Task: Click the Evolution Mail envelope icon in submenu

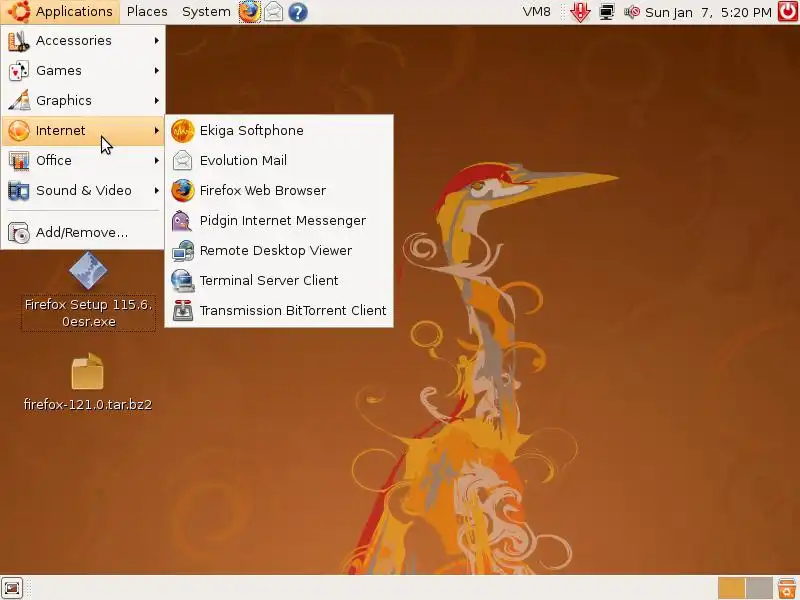Action: [x=183, y=160]
